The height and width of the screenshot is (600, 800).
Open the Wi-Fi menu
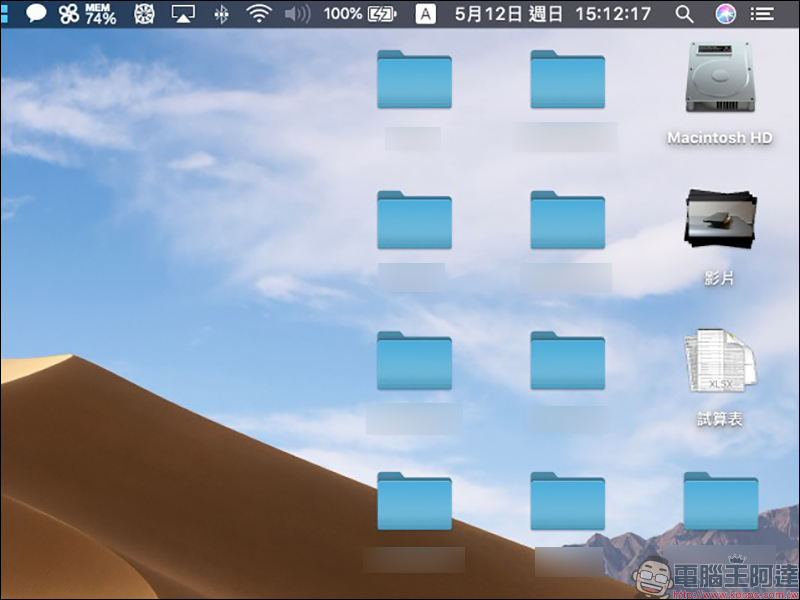point(259,14)
